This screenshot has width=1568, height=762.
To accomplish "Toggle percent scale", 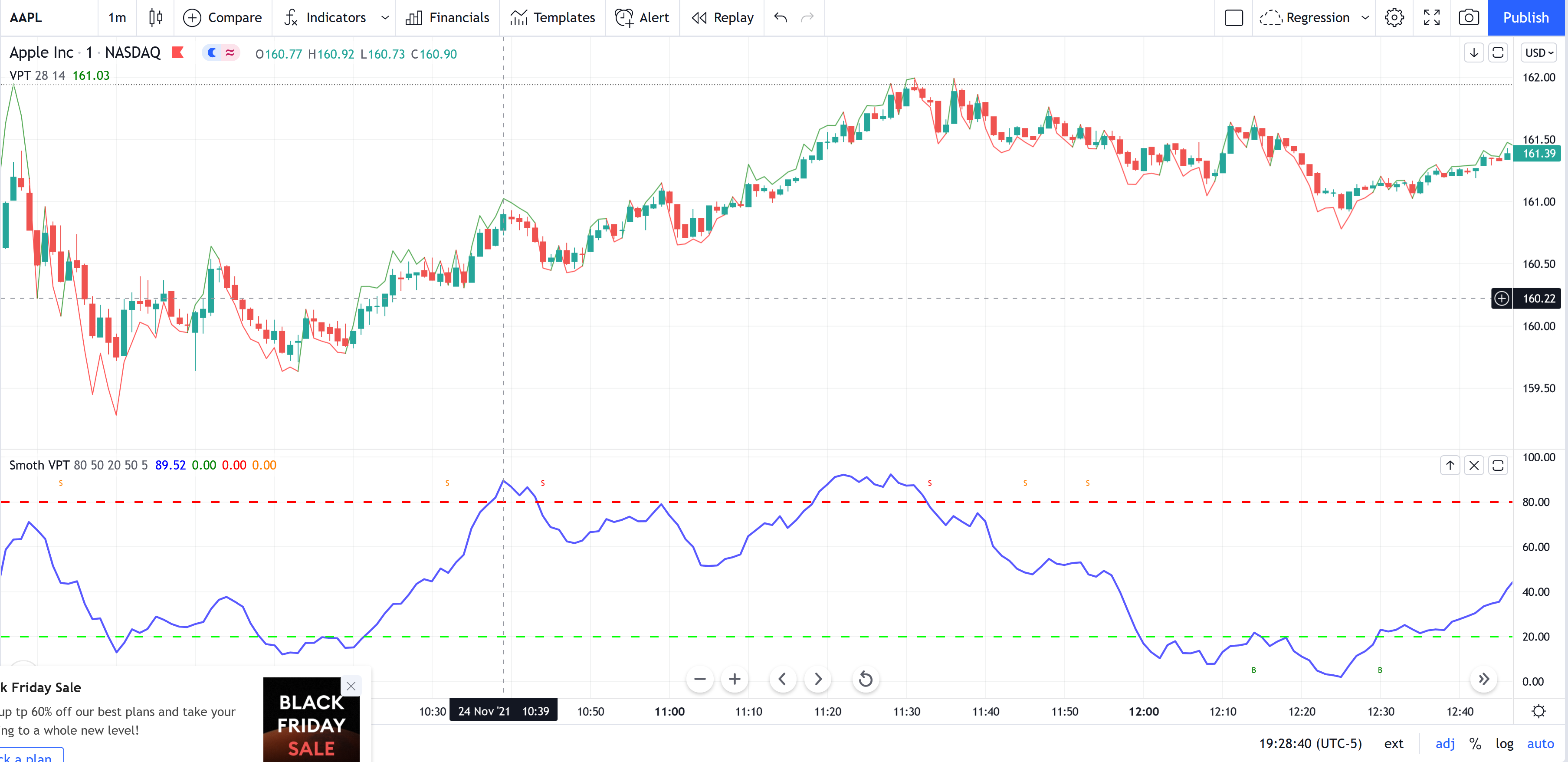I will [x=1475, y=743].
